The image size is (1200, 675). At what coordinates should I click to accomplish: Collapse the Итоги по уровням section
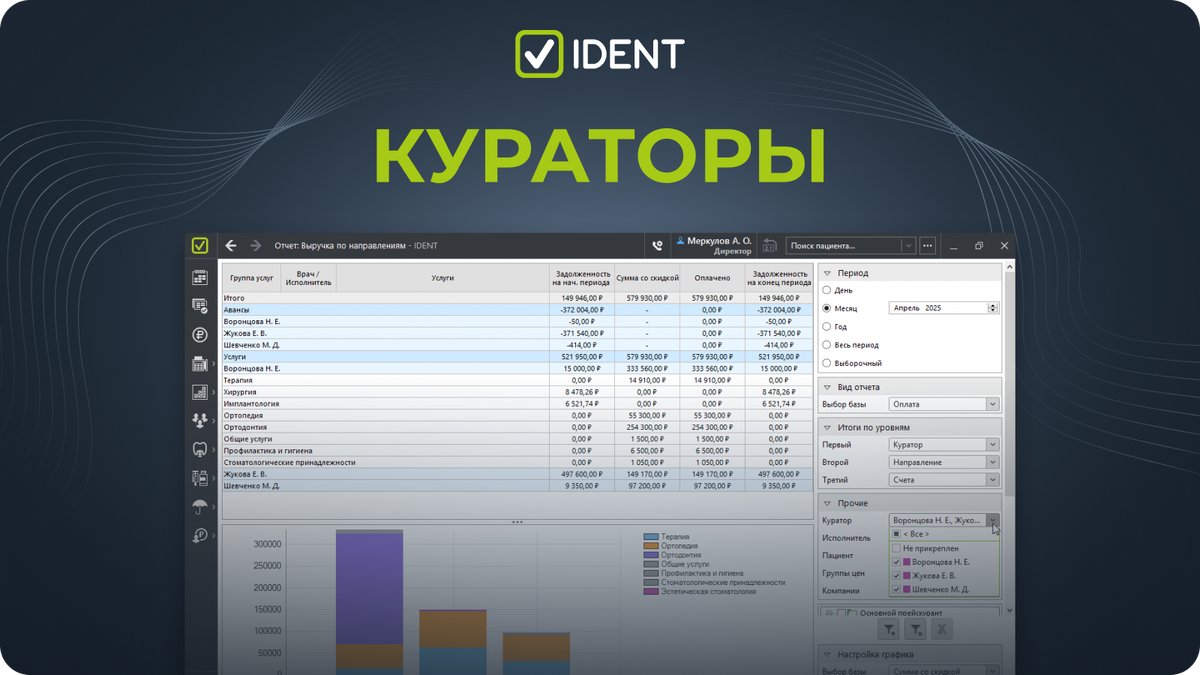coord(828,427)
